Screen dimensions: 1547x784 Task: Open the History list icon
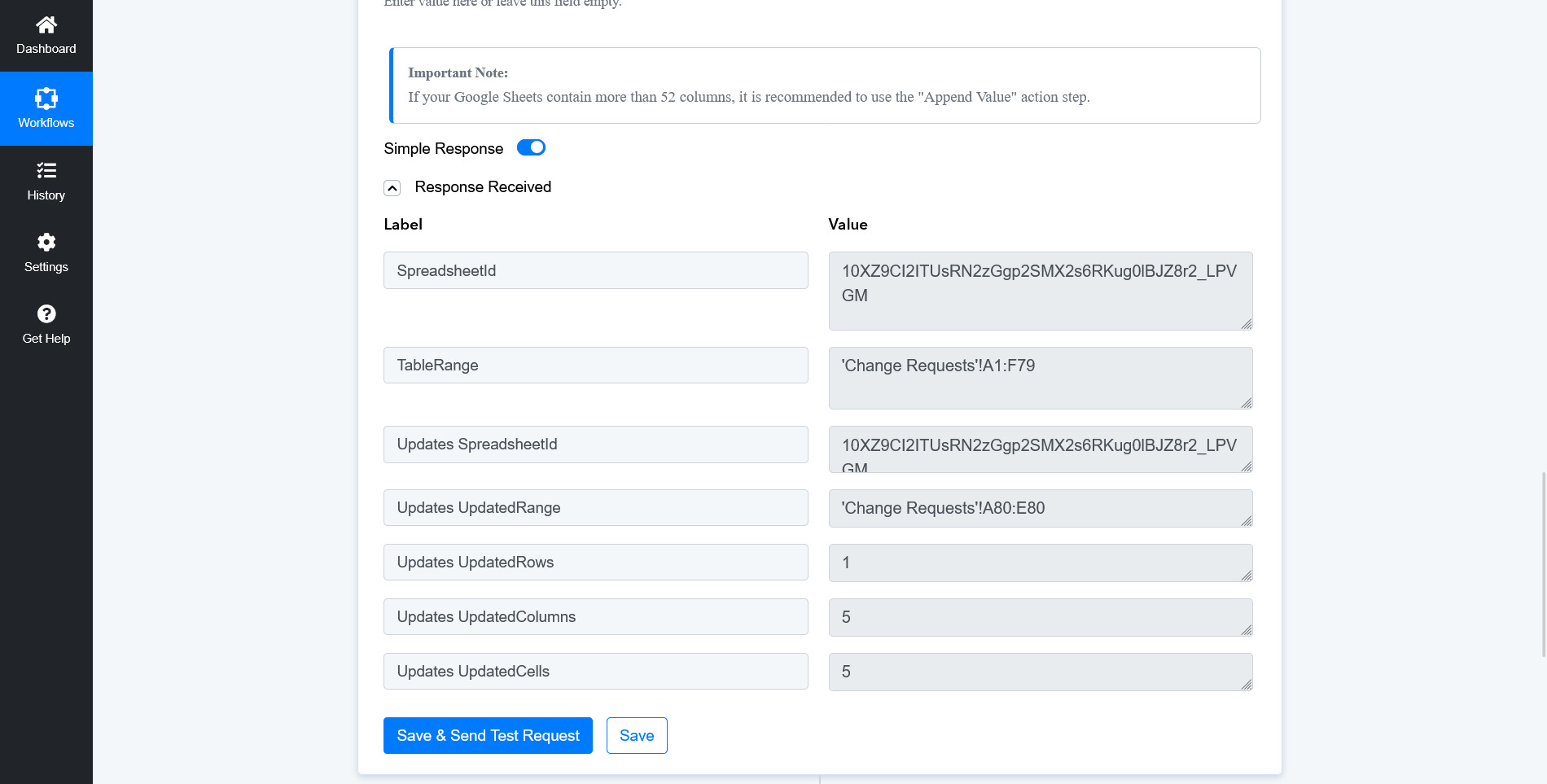(x=46, y=170)
